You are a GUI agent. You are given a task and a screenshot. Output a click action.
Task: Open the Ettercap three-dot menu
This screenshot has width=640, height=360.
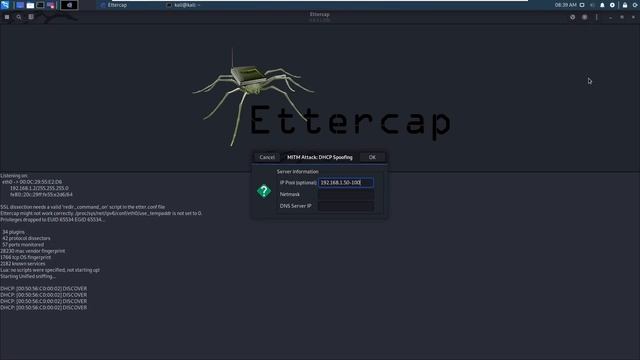point(597,17)
